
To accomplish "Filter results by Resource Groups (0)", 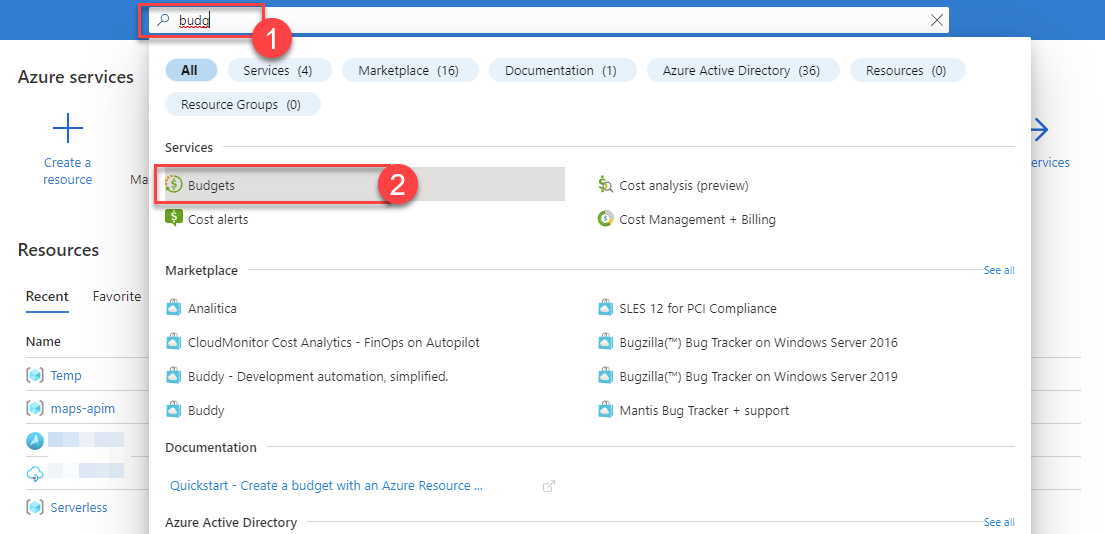I will click(241, 104).
